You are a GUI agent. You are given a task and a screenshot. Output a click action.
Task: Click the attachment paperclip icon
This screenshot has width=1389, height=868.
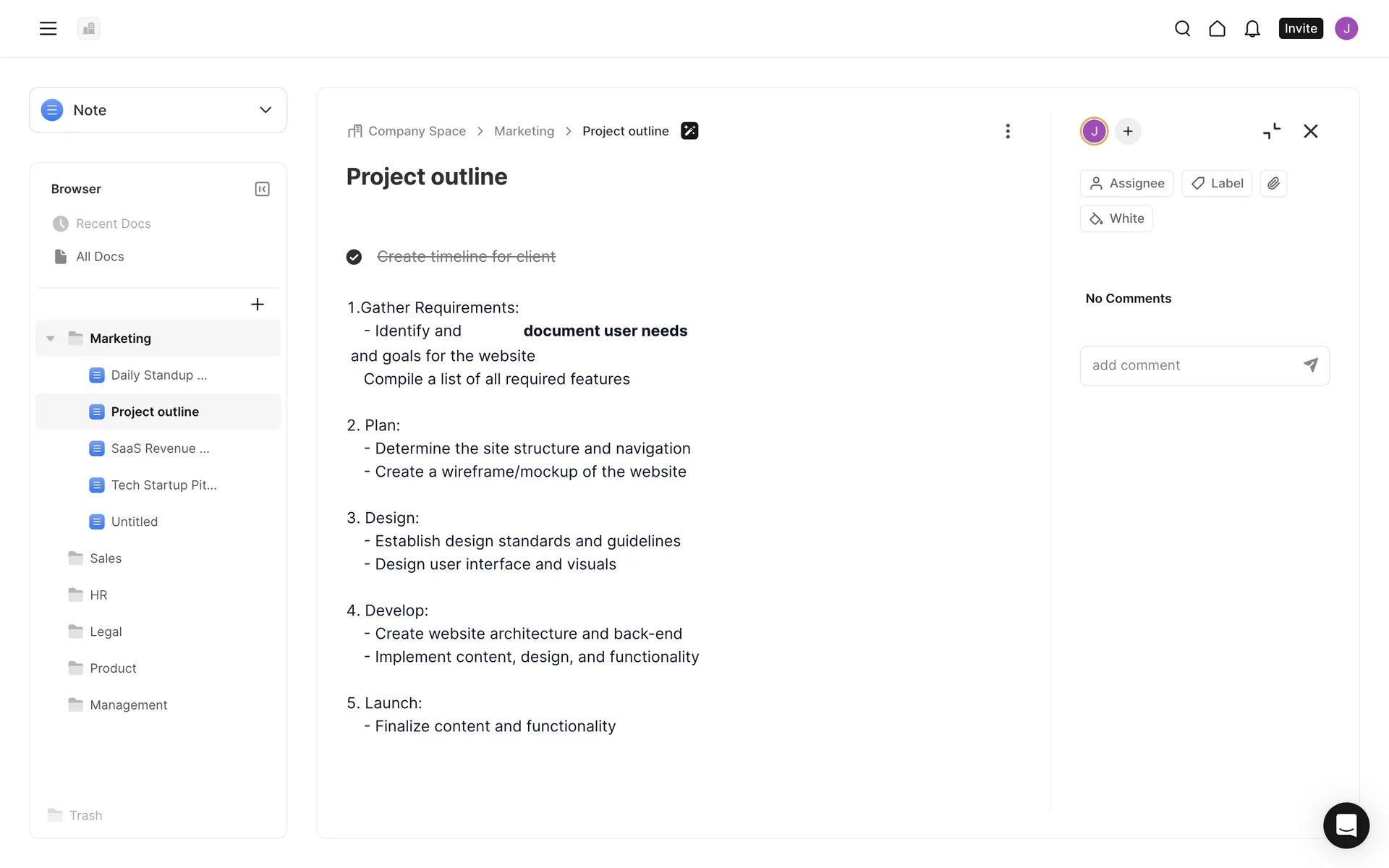pos(1273,183)
